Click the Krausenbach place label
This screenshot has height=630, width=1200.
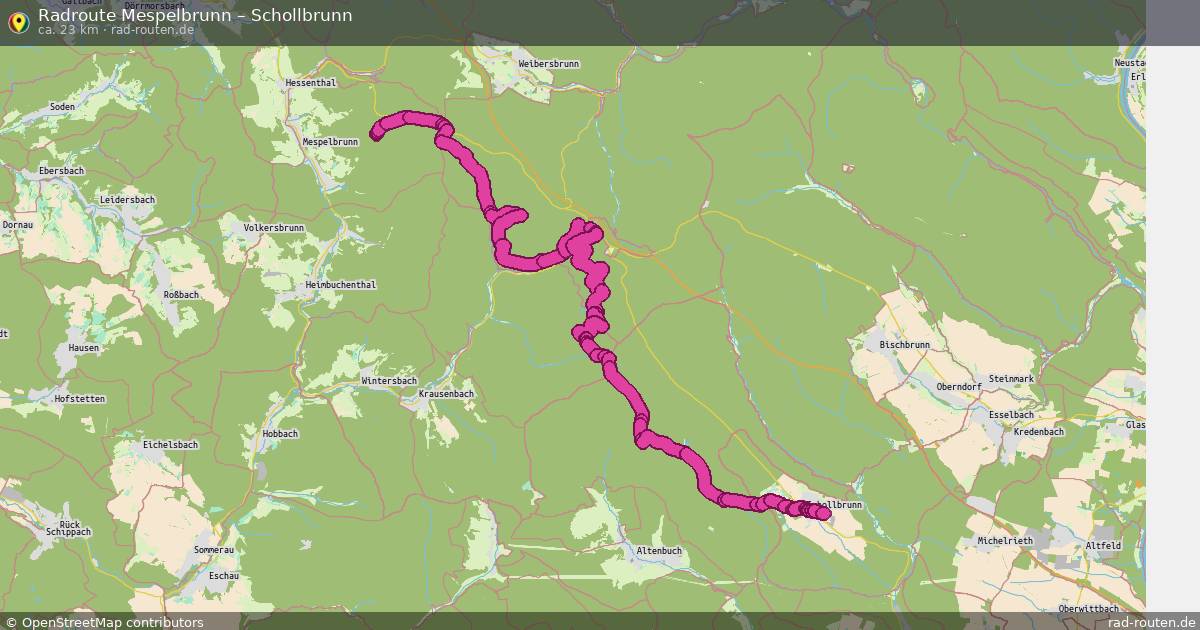[446, 394]
